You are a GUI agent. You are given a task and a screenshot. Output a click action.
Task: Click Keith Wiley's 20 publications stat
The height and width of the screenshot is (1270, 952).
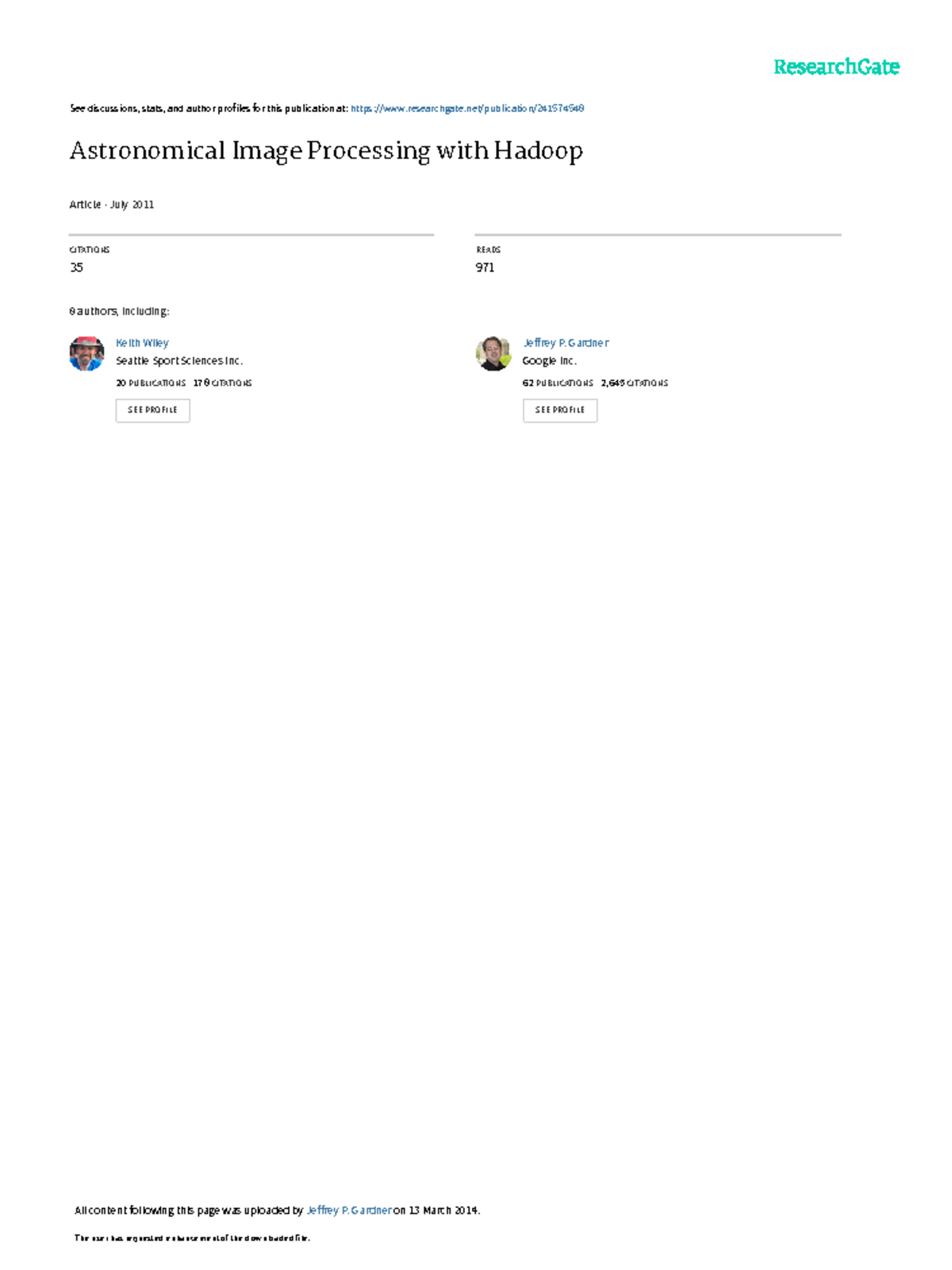pyautogui.click(x=151, y=383)
